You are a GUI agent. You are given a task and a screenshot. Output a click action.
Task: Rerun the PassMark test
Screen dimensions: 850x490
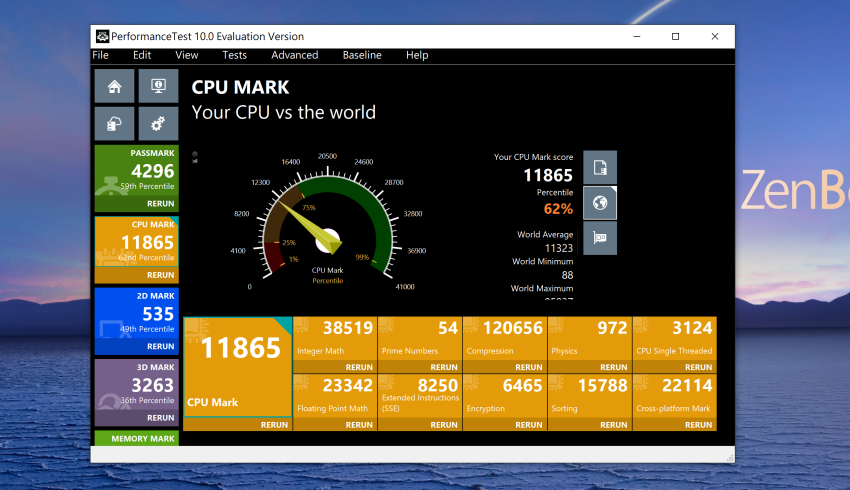click(160, 204)
